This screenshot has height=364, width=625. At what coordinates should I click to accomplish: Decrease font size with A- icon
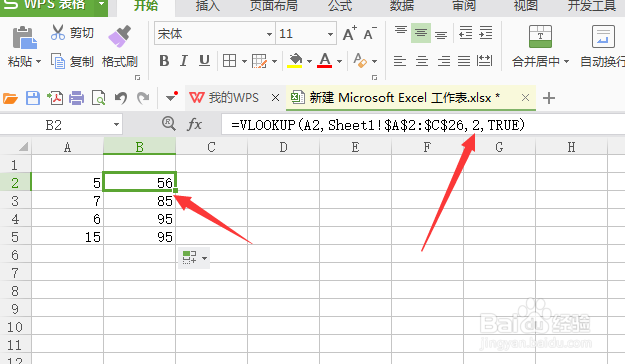click(x=370, y=33)
